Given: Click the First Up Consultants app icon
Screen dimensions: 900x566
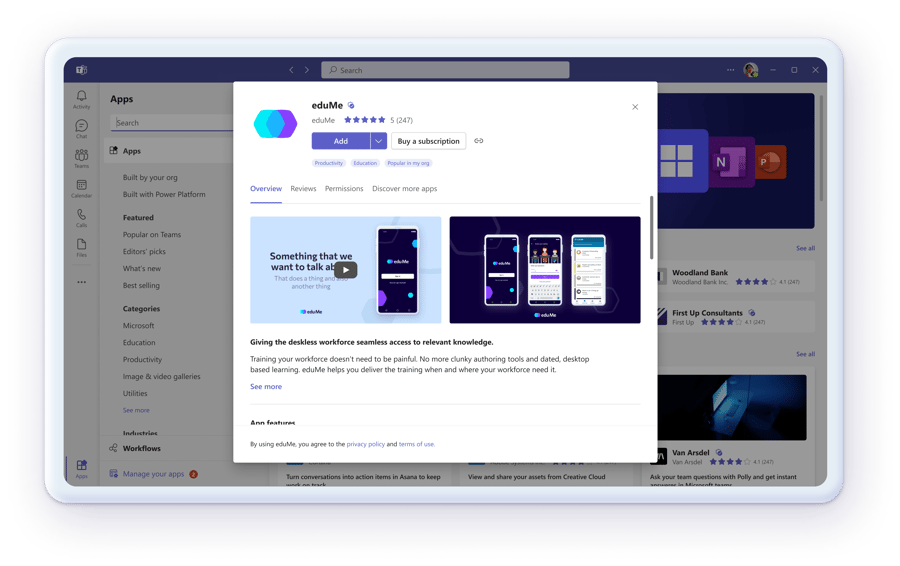Looking at the screenshot, I should tap(662, 316).
